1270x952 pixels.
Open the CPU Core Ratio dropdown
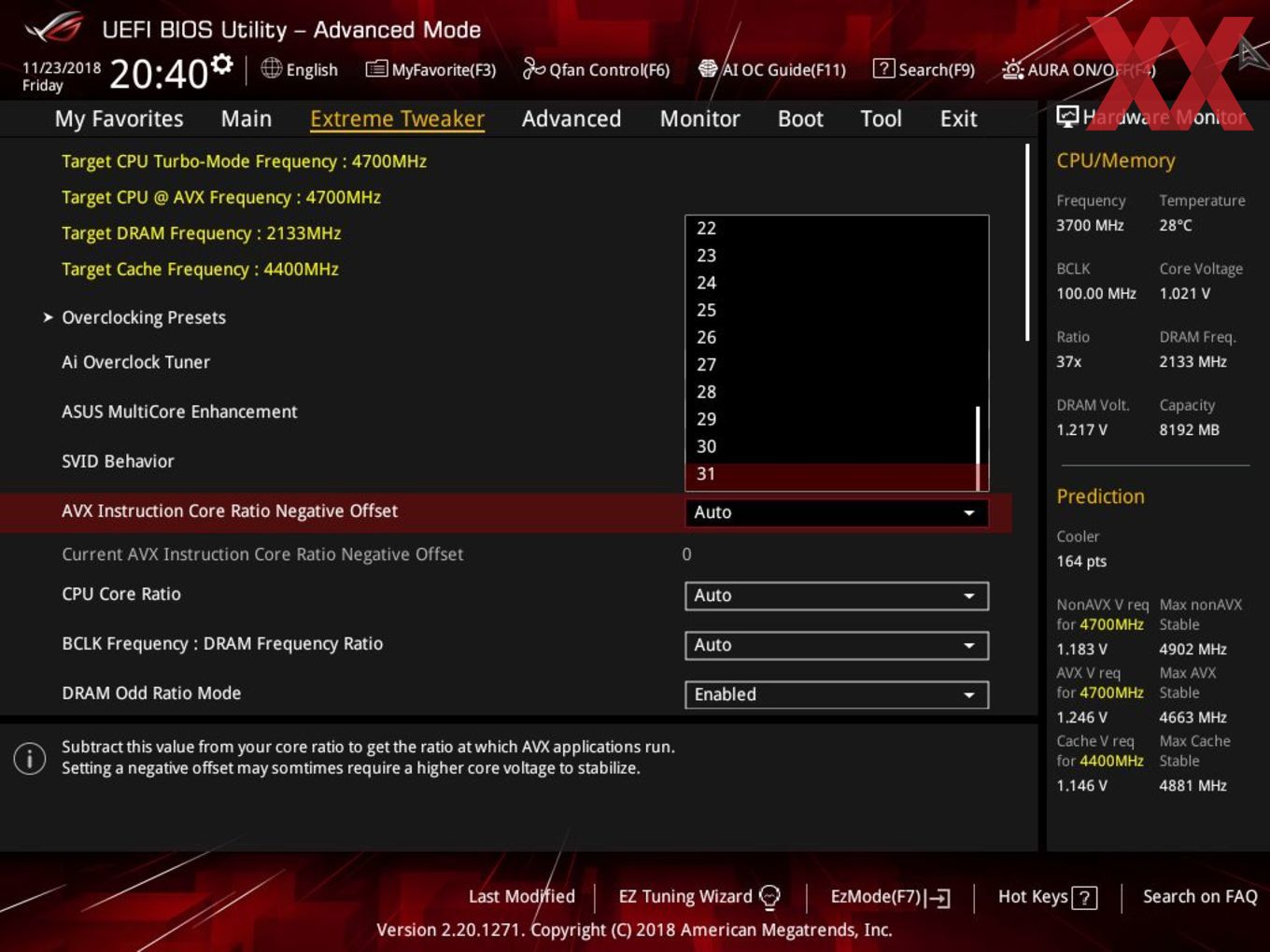pos(837,595)
